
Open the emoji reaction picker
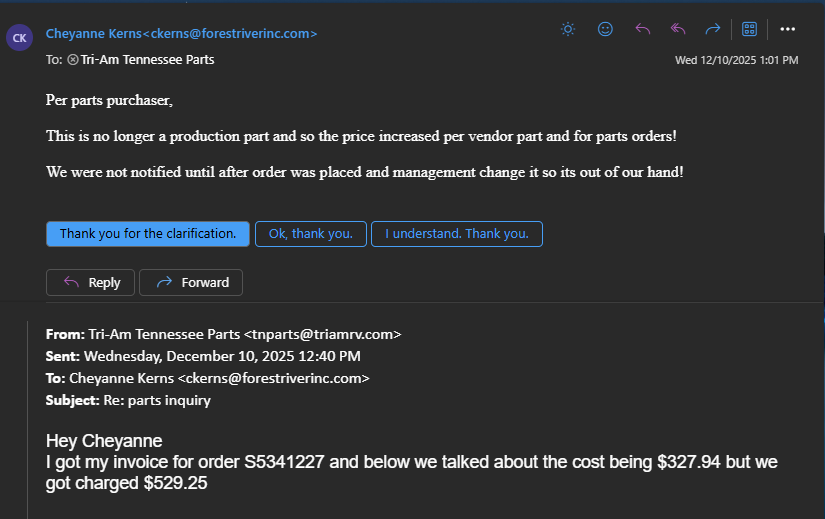pyautogui.click(x=605, y=29)
